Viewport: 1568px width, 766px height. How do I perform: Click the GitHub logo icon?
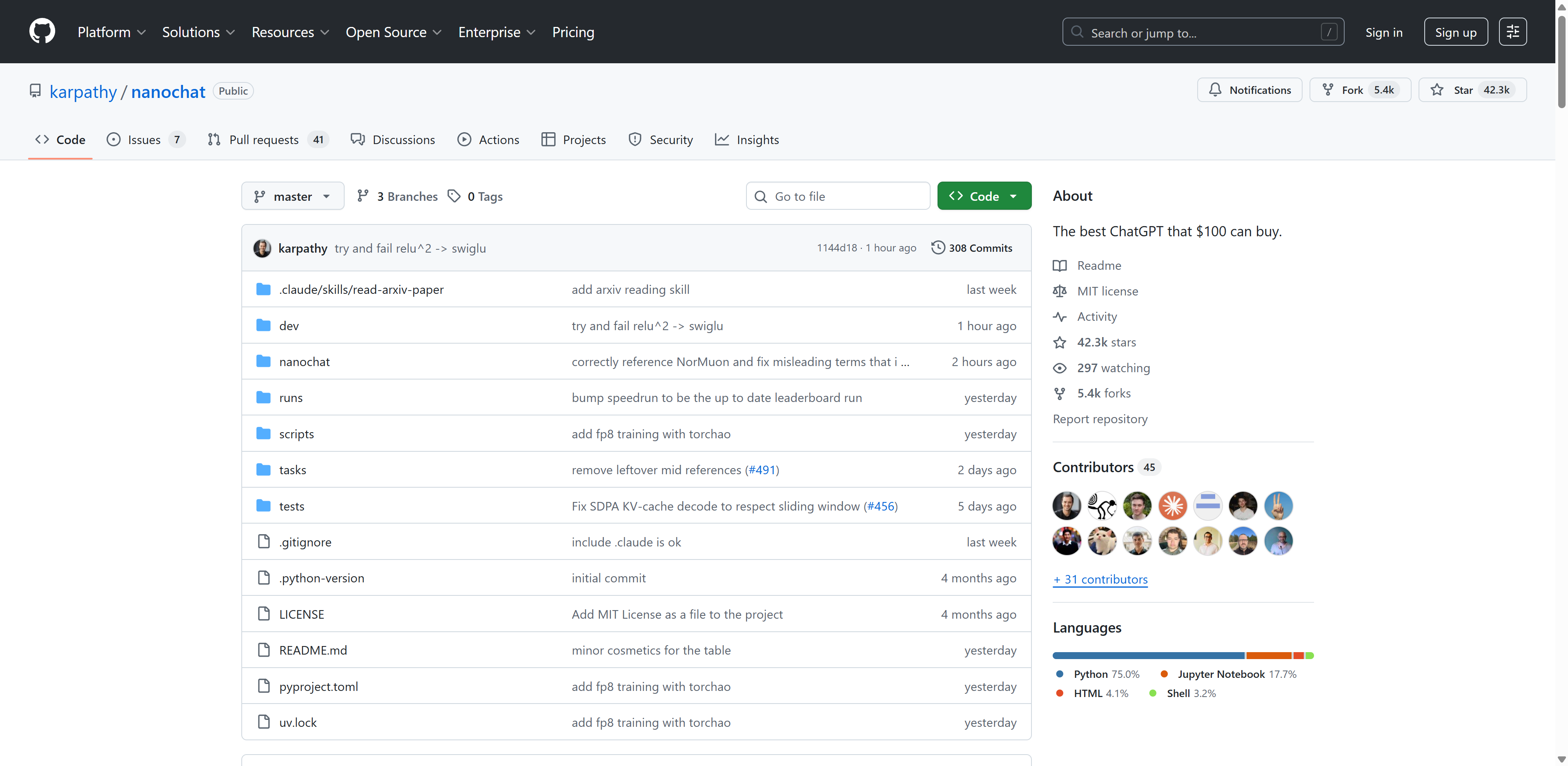pos(42,32)
